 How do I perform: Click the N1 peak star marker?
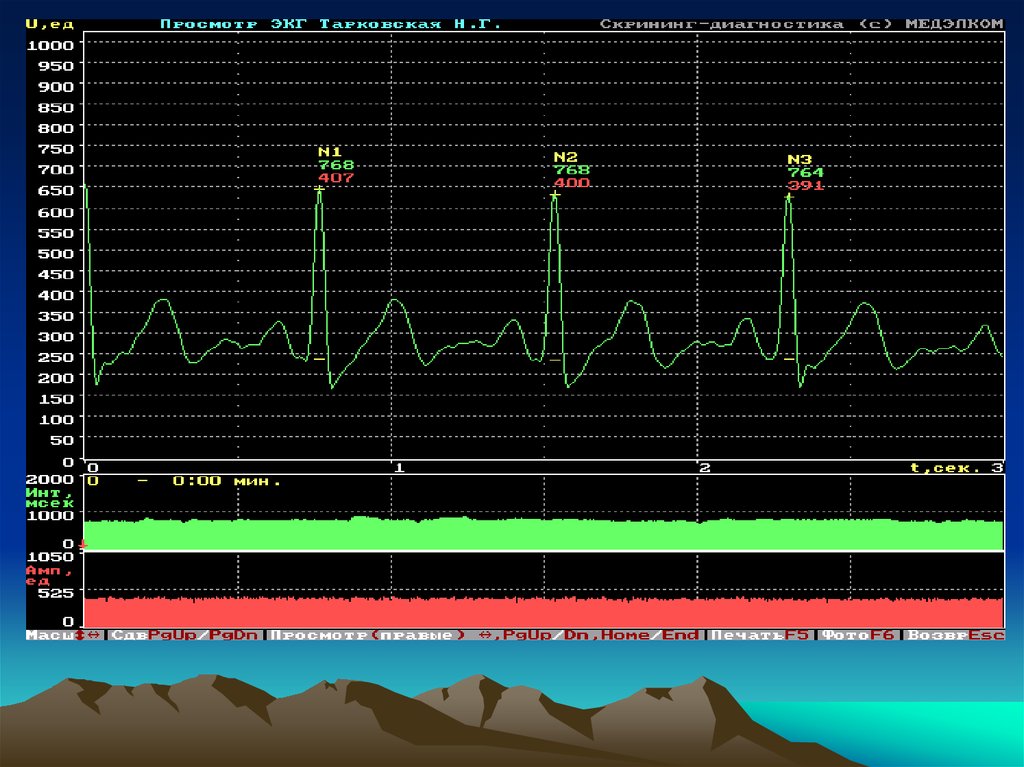point(319,189)
